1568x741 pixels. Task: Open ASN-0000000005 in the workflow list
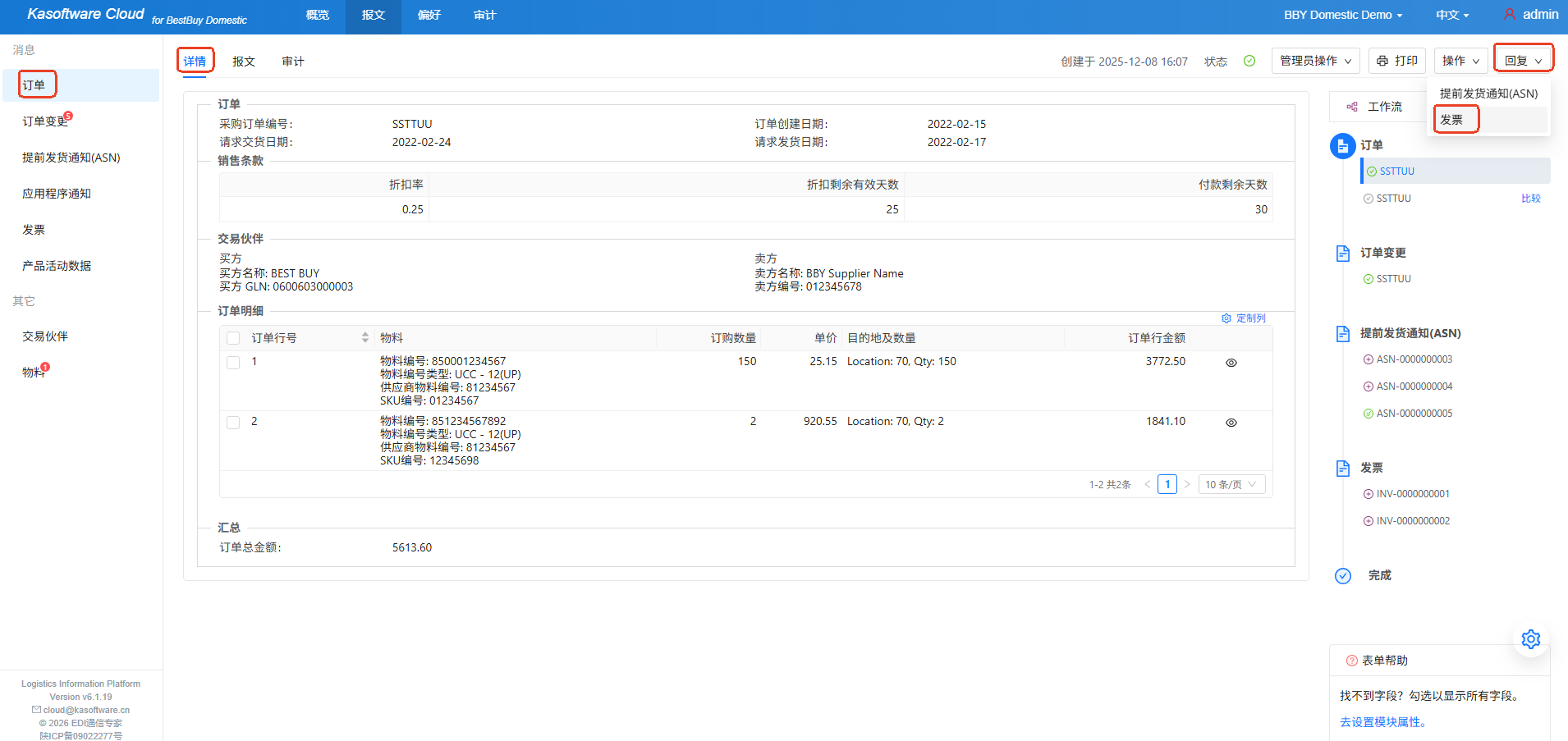point(1414,414)
